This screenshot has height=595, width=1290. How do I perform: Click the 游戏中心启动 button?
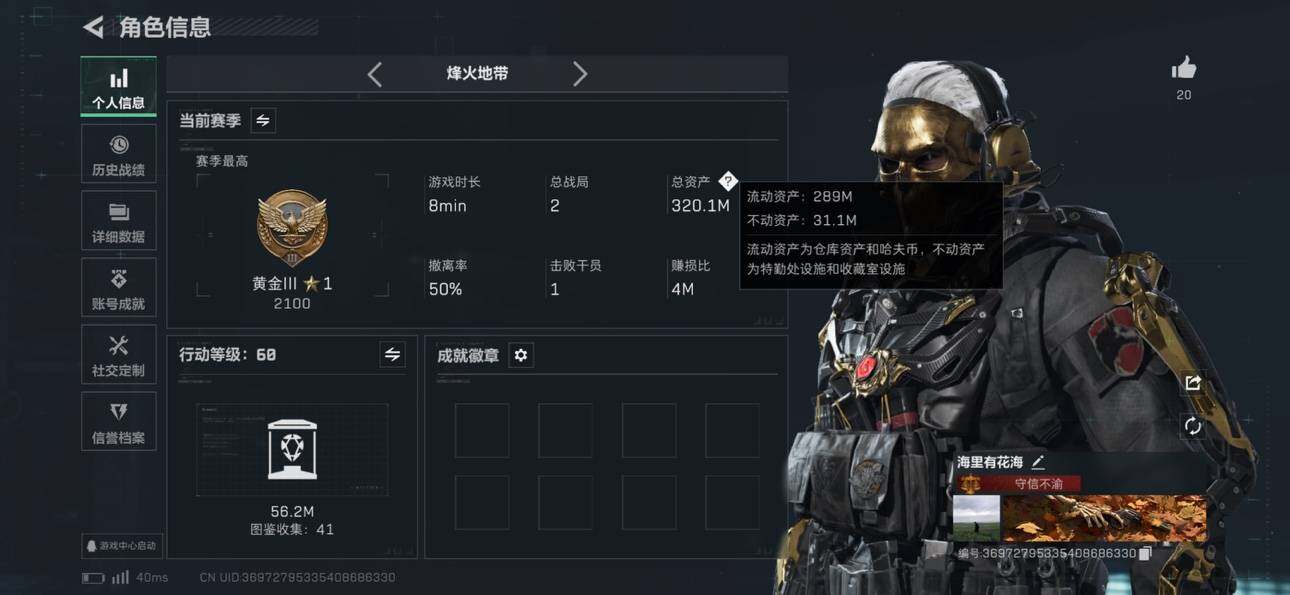pos(122,546)
